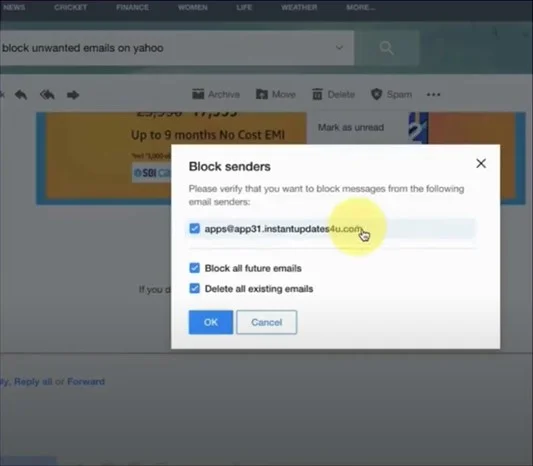The image size is (533, 466).
Task: Mark email as Spam with shield button
Action: [392, 94]
